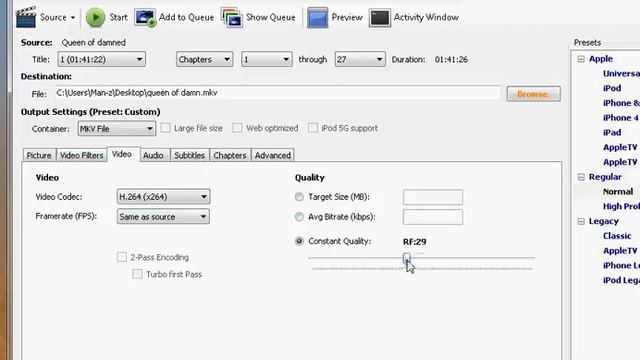640x360 pixels.
Task: Click the Preview icon
Action: (318, 18)
